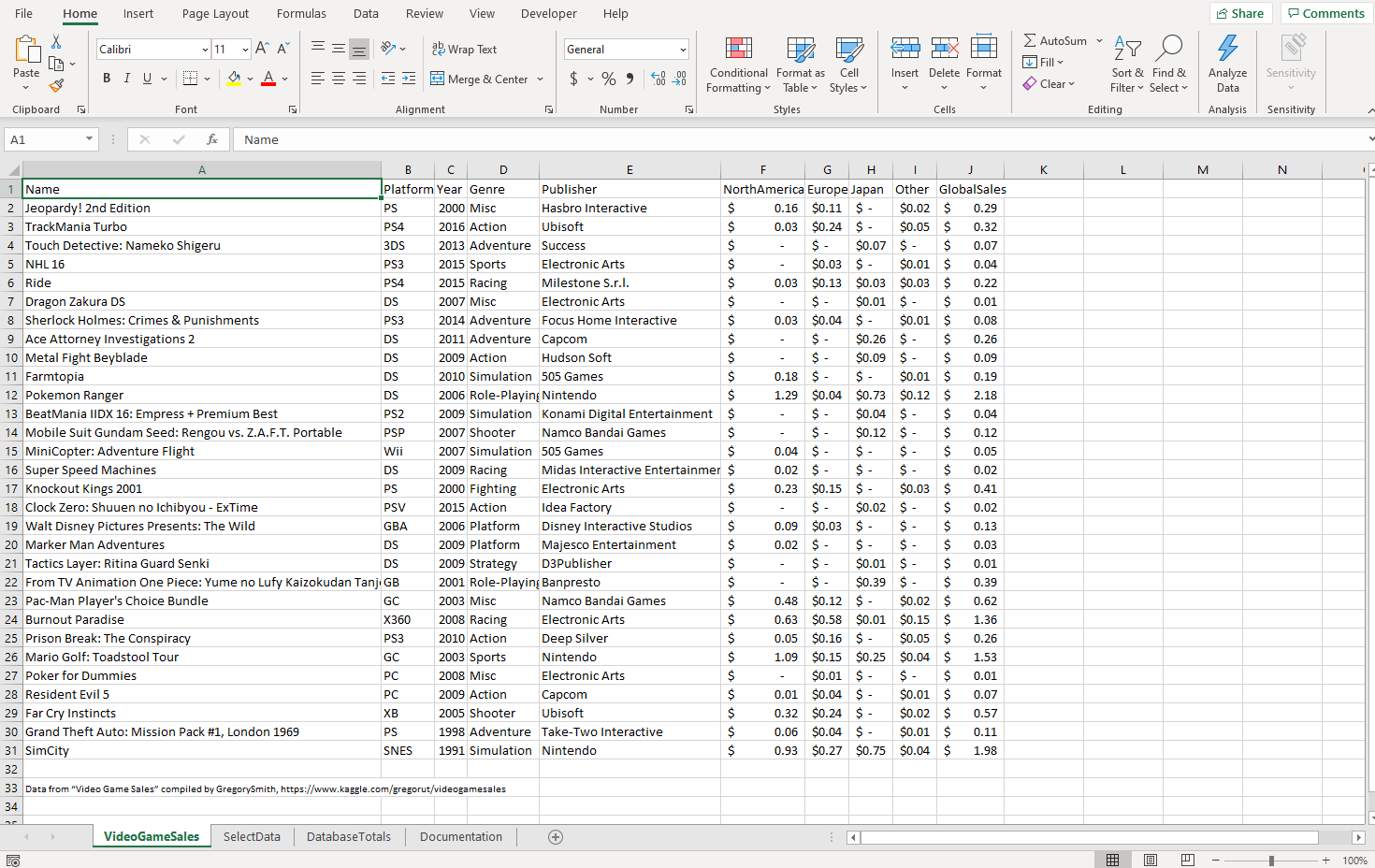The height and width of the screenshot is (868, 1375).
Task: Decrease the cell indent
Action: tap(388, 79)
